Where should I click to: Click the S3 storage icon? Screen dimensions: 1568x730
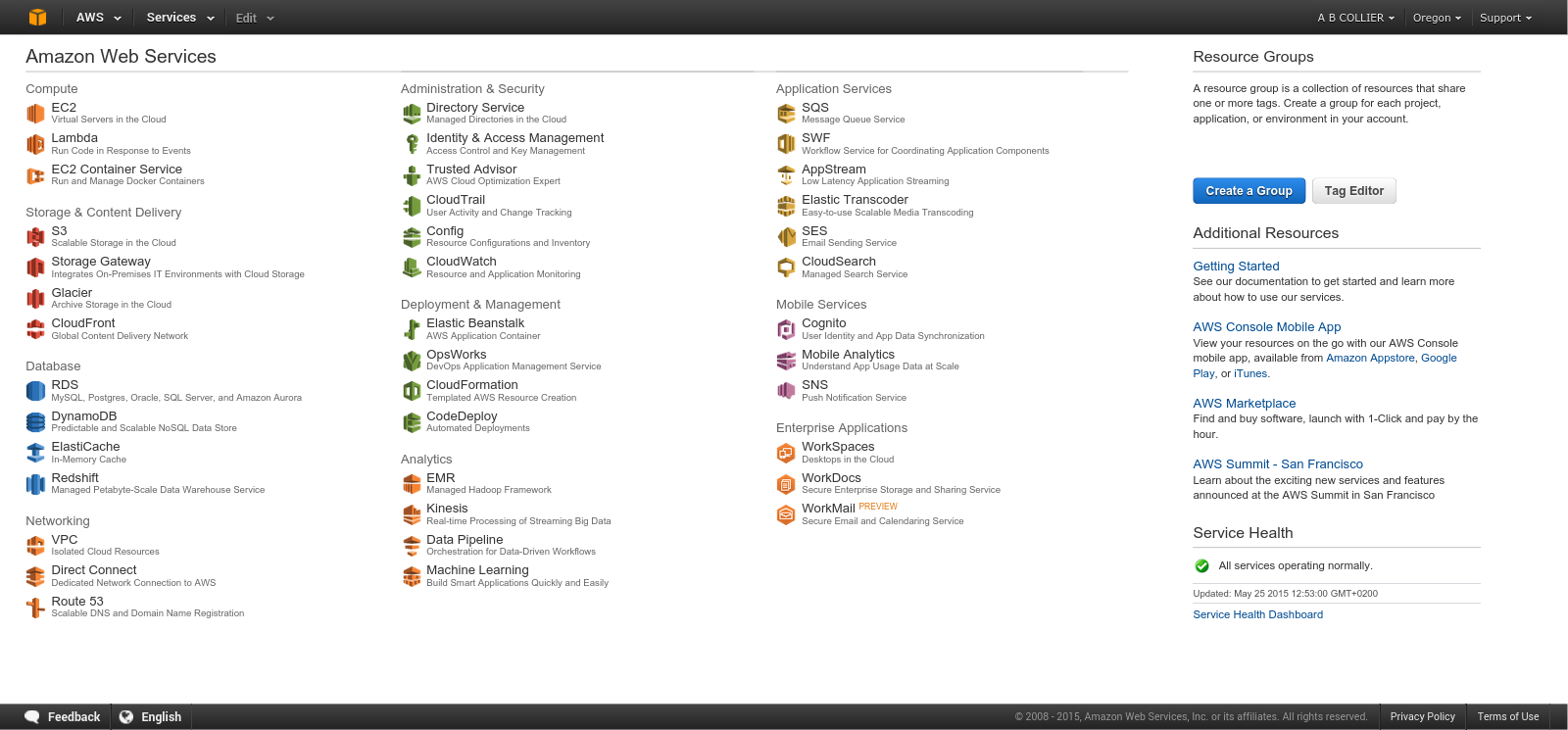[35, 237]
